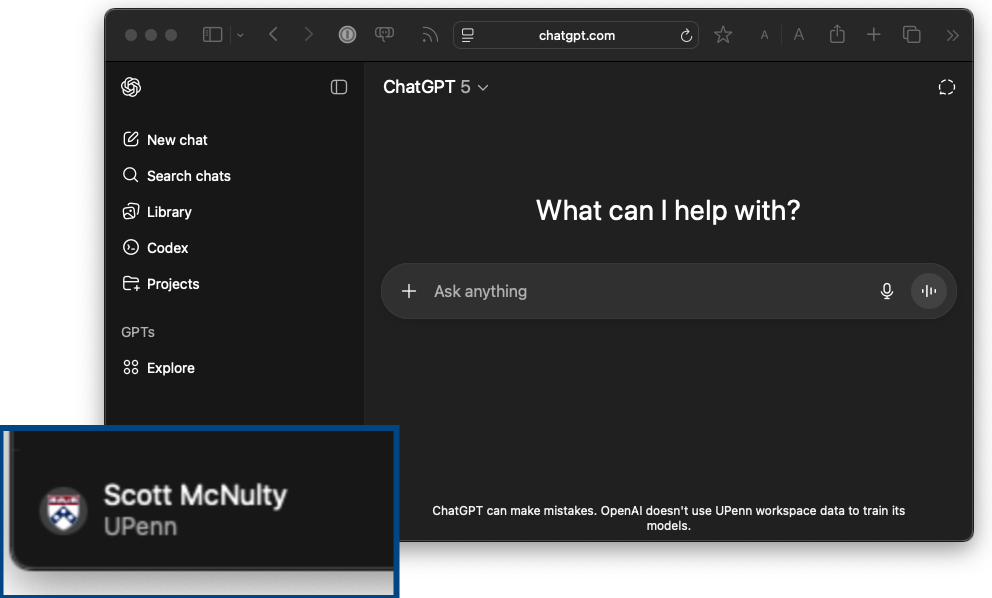Click the speech bubble extension icon
The height and width of the screenshot is (598, 992).
(x=384, y=34)
